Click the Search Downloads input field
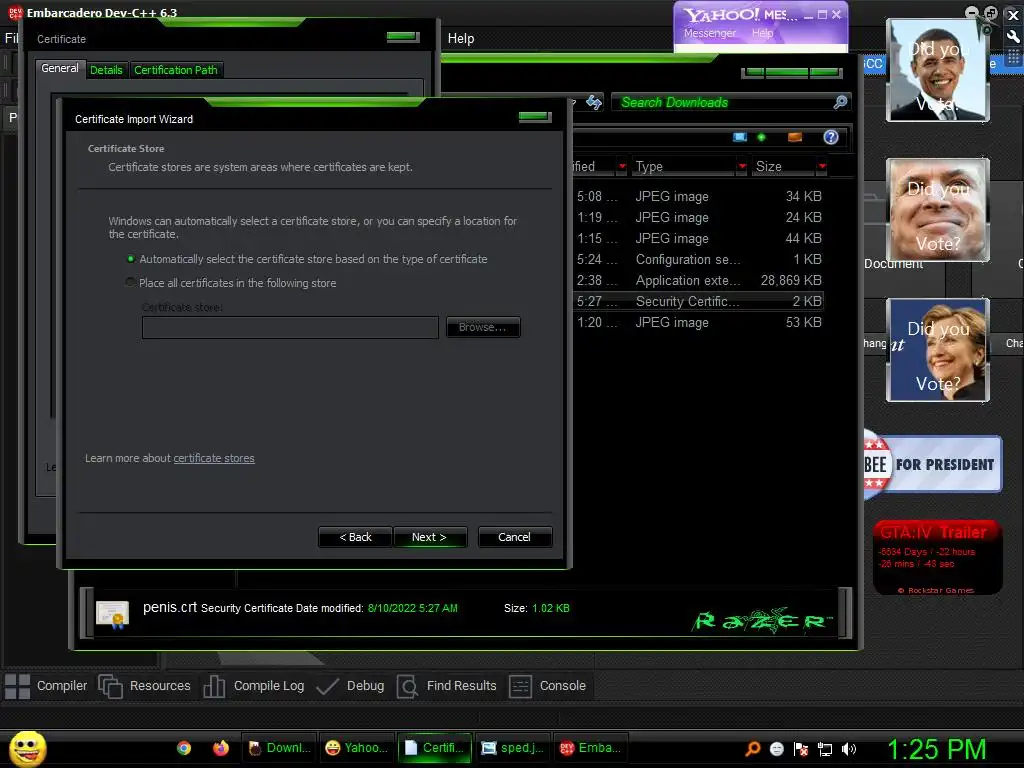The width and height of the screenshot is (1024, 768). (724, 102)
